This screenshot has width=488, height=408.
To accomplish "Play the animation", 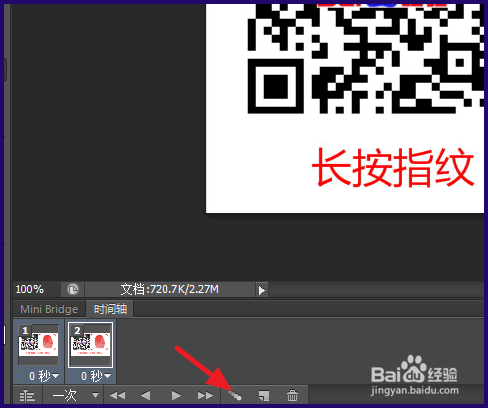I will tap(176, 396).
